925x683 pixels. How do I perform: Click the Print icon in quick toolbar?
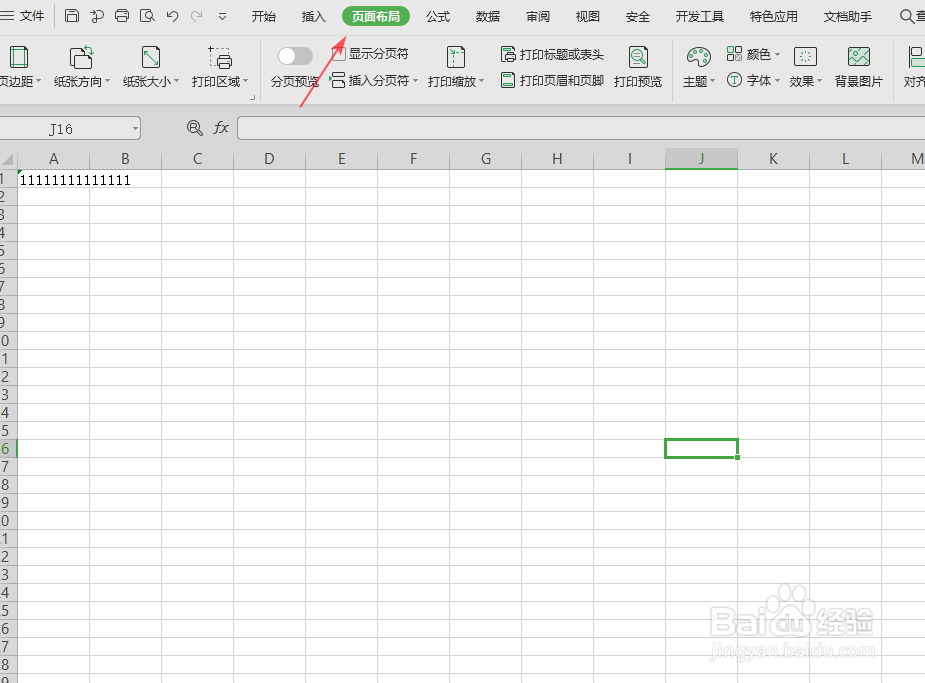tap(122, 16)
